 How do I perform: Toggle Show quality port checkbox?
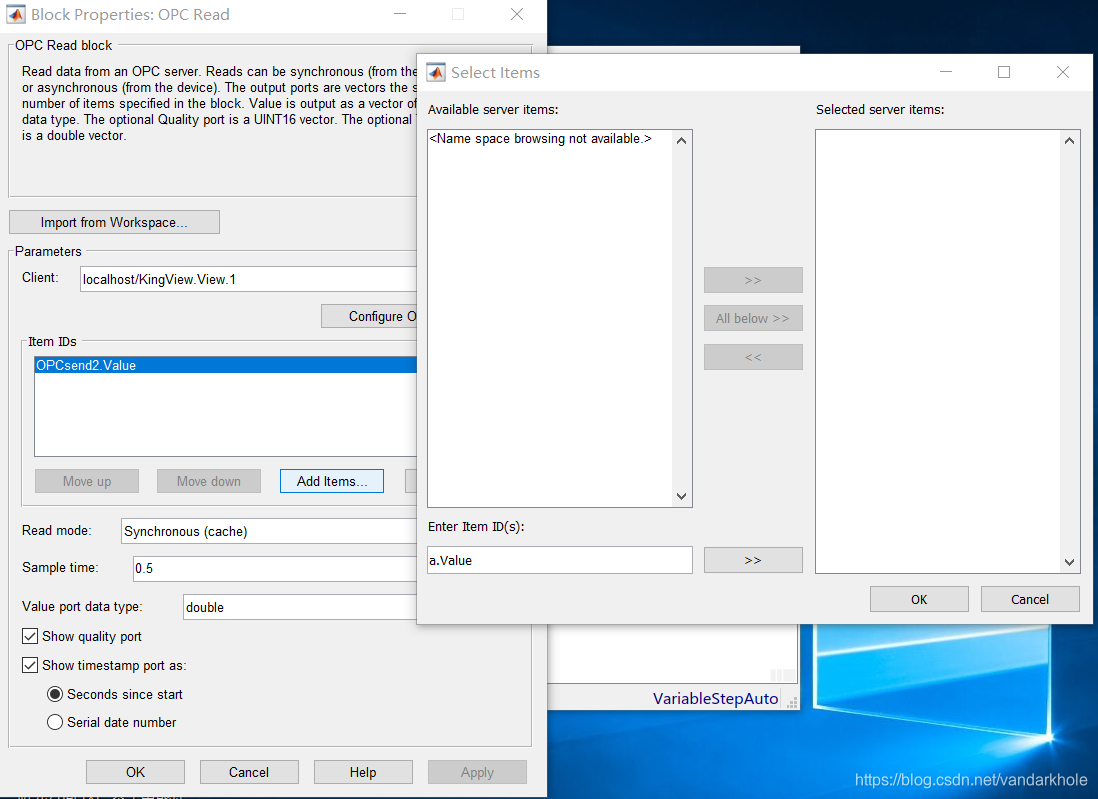click(30, 636)
